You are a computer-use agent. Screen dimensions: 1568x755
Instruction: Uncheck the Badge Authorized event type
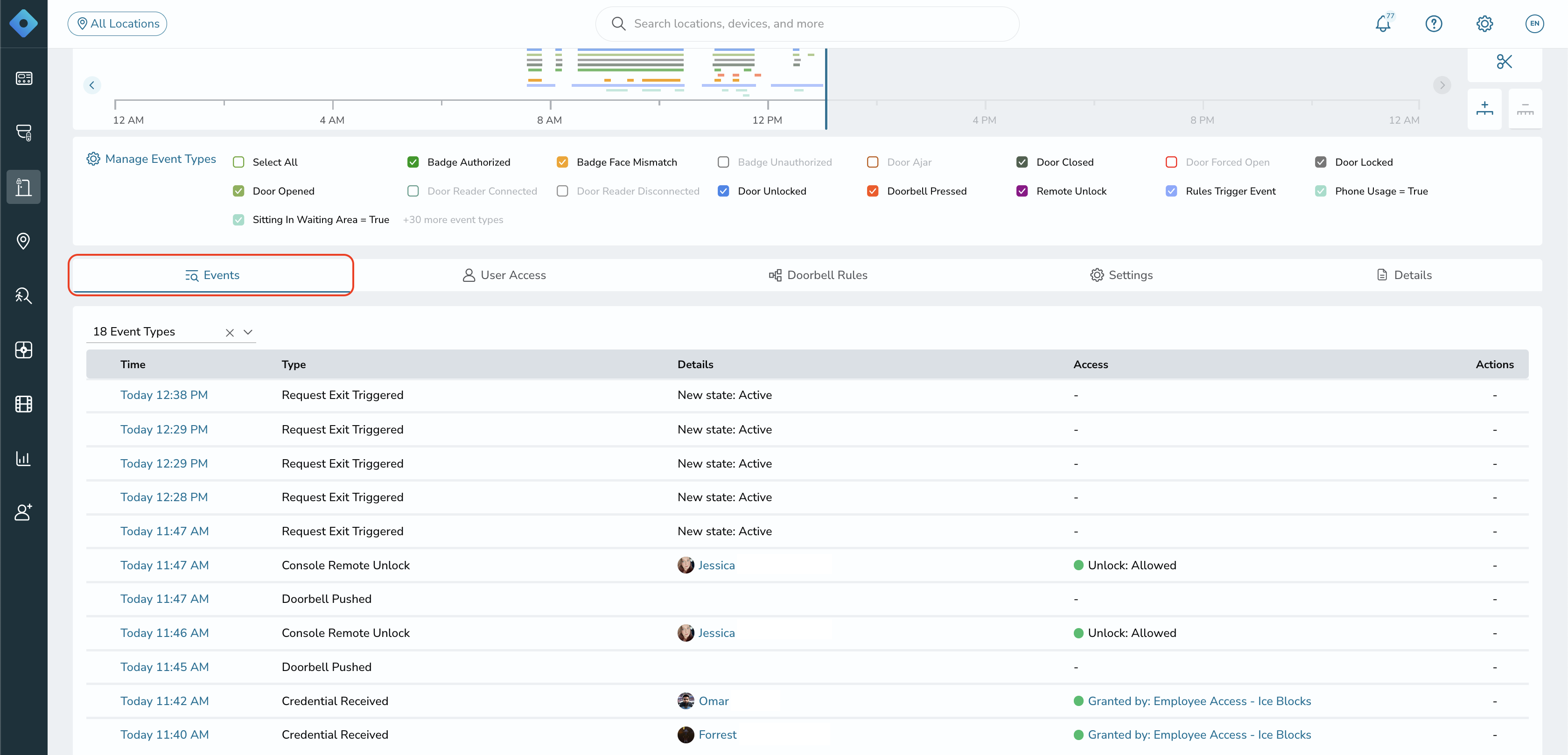pyautogui.click(x=413, y=162)
